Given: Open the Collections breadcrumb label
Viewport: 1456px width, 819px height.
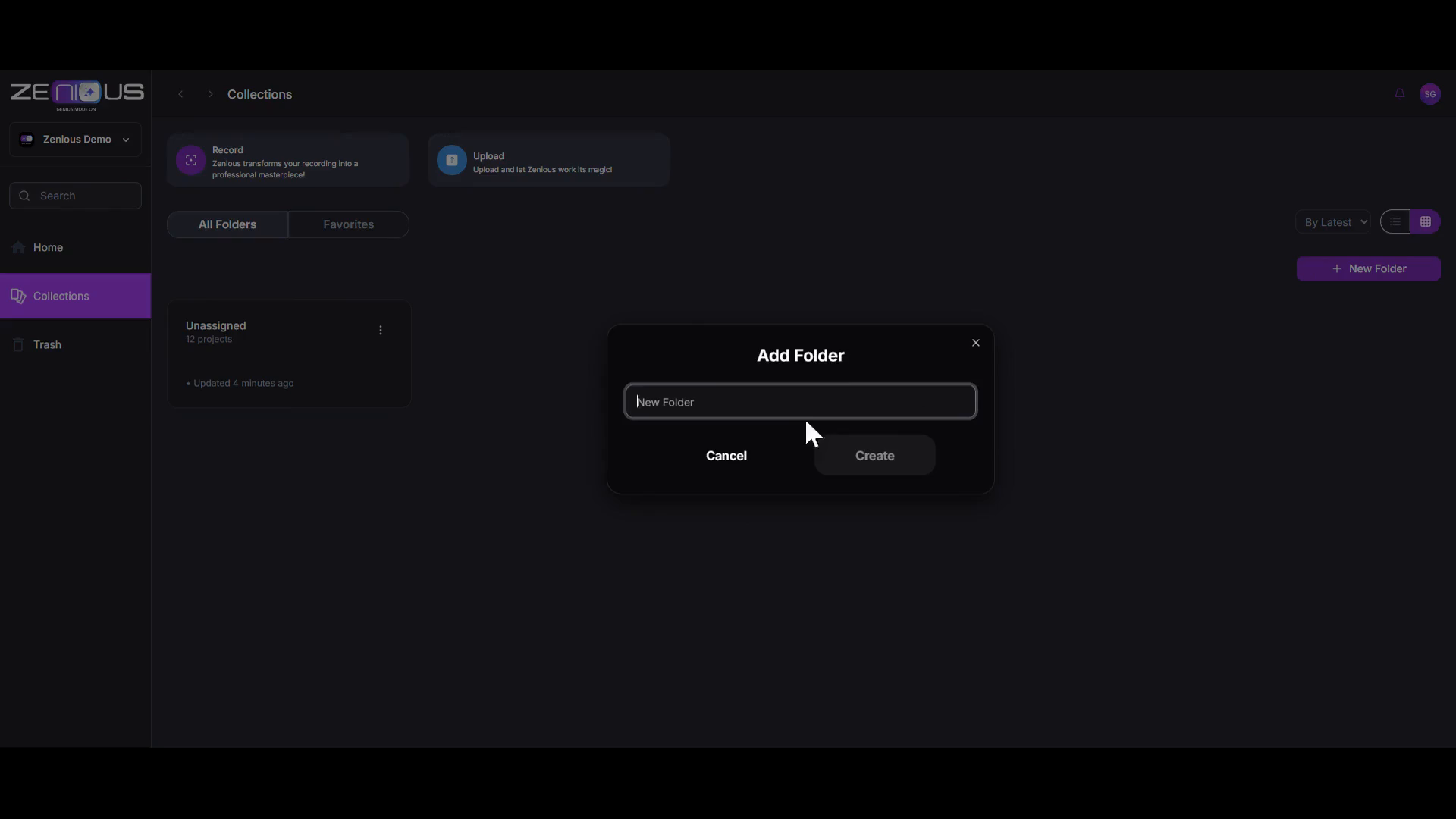Looking at the screenshot, I should pos(259,93).
